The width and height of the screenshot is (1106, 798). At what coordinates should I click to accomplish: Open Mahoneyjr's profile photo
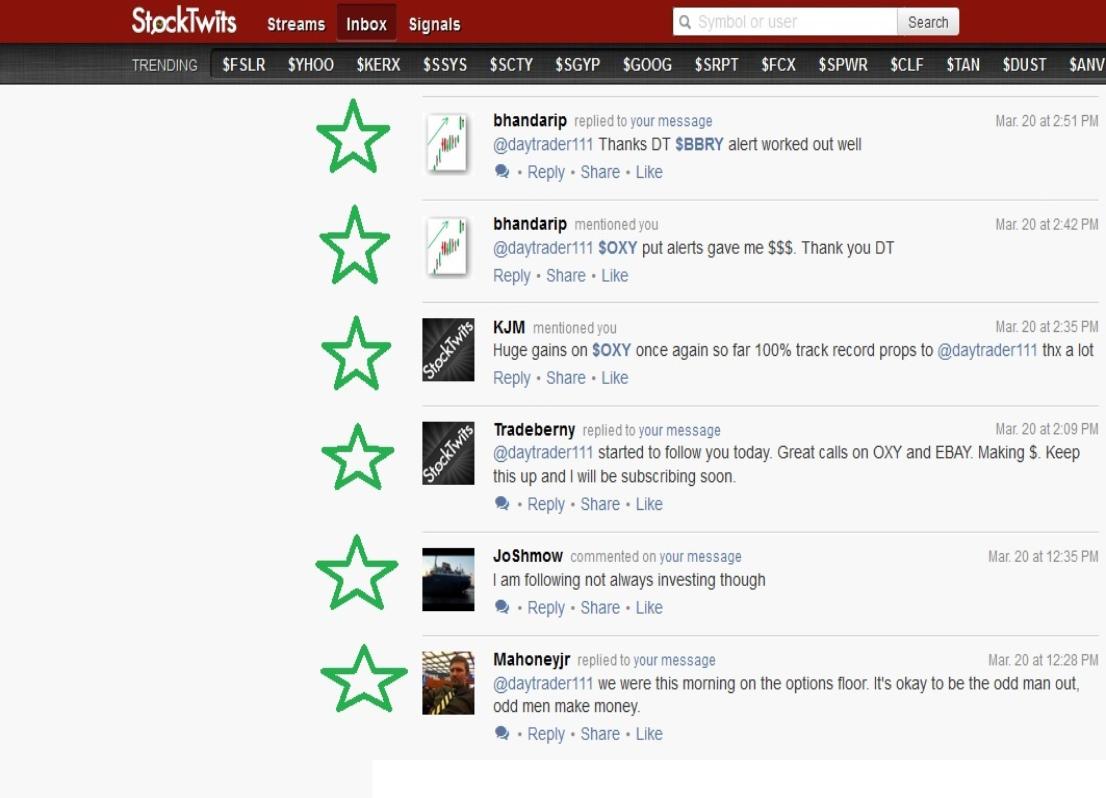[x=448, y=682]
